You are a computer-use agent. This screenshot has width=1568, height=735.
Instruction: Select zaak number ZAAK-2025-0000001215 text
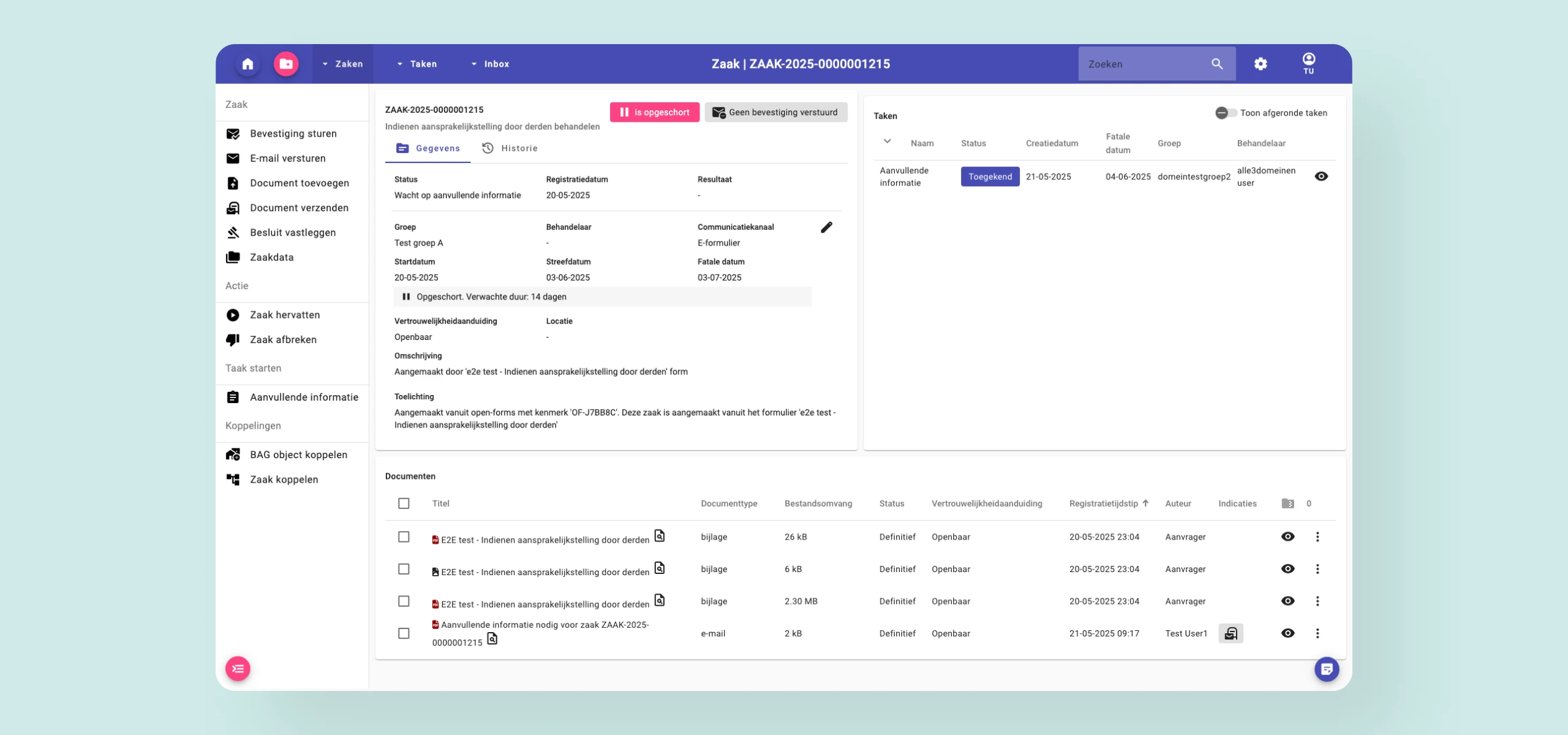coord(434,110)
